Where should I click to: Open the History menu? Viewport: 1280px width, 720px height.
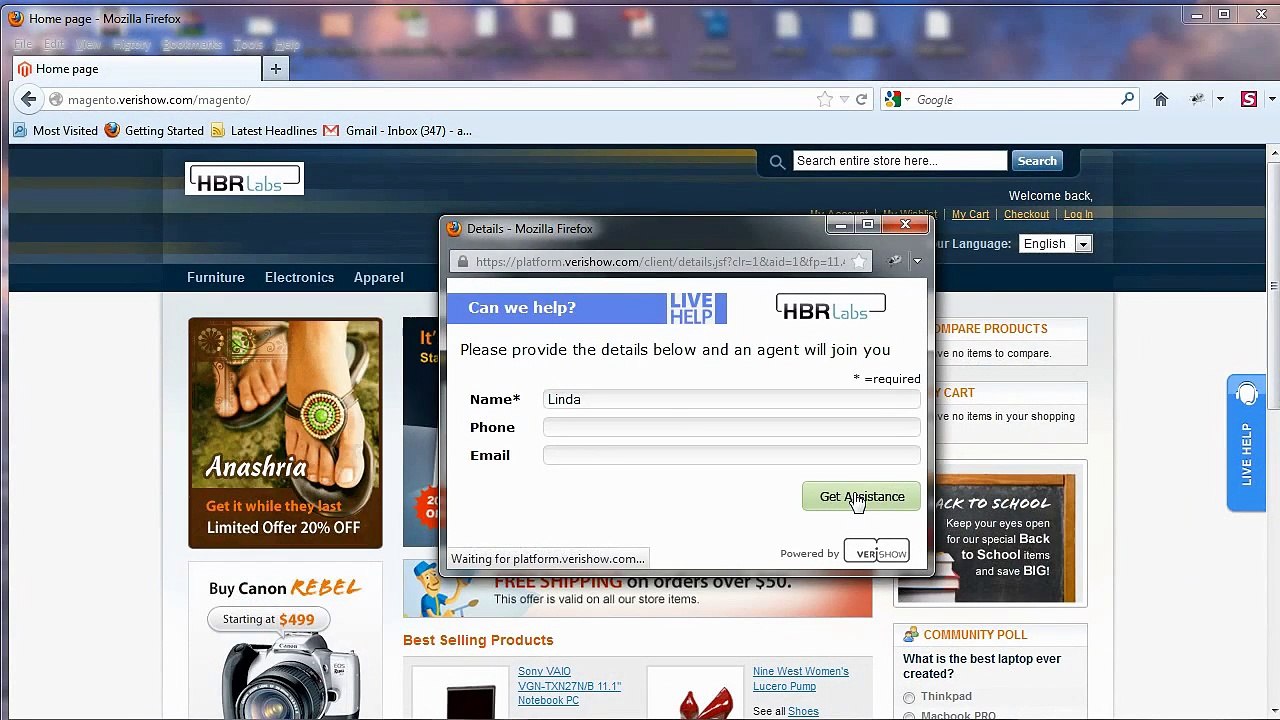click(131, 44)
